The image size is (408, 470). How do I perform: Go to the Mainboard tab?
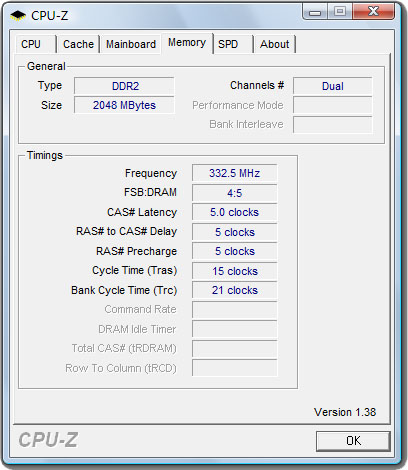coord(131,44)
